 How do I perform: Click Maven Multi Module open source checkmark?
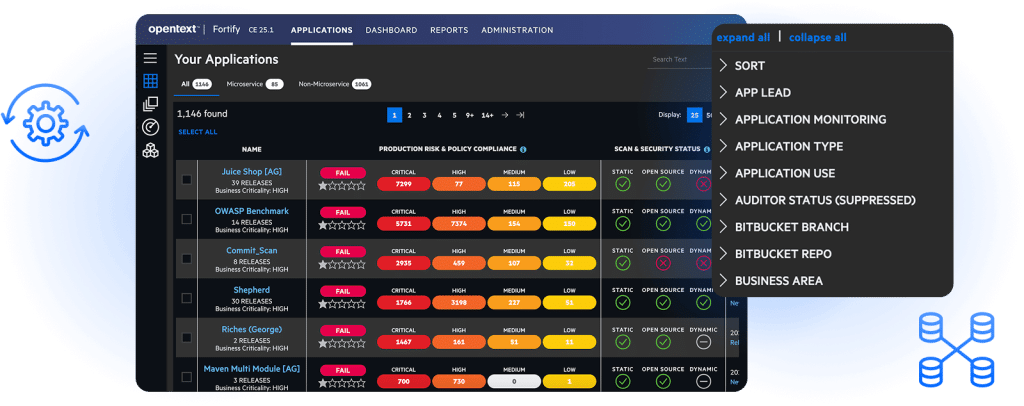pyautogui.click(x=663, y=381)
